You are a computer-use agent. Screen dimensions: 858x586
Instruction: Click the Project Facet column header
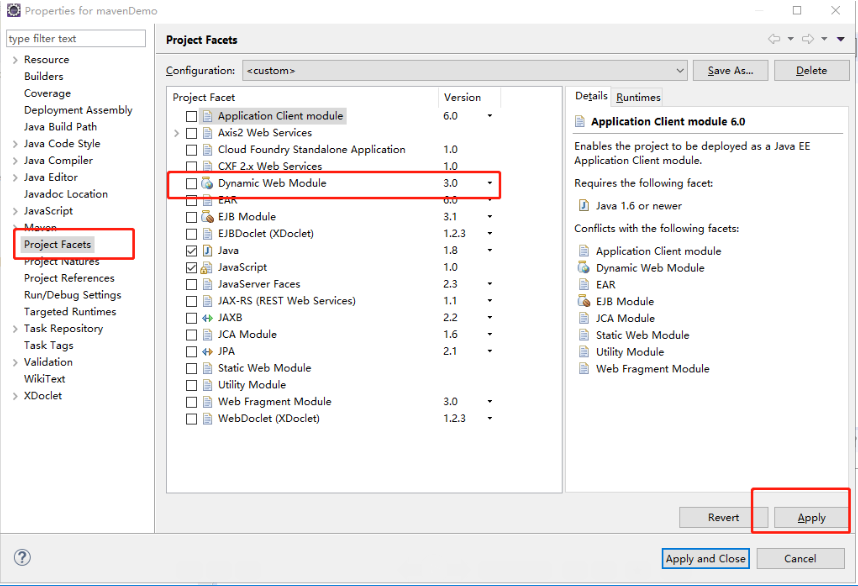(303, 97)
